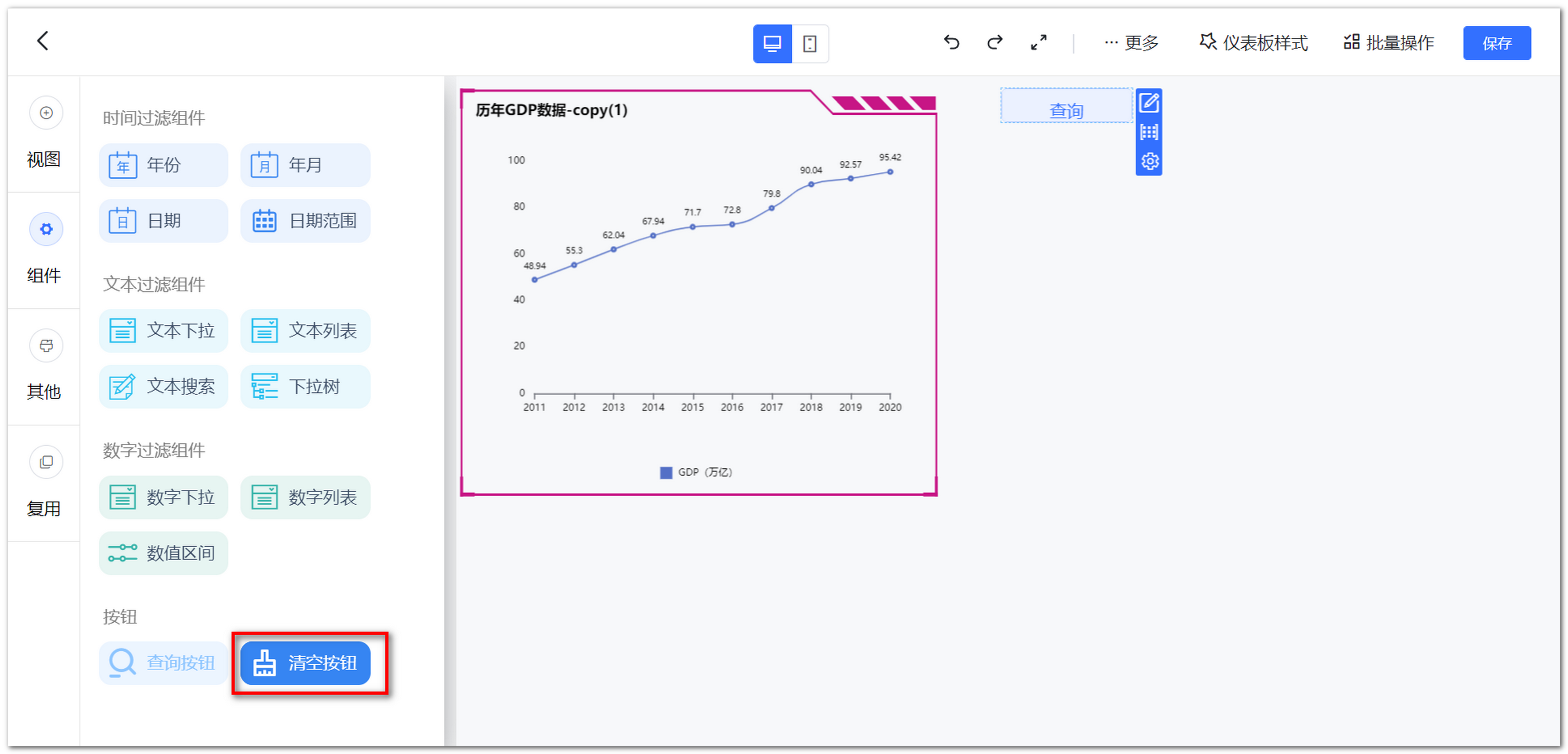This screenshot has height=754, width=1568.
Task: Click the 查询 button on canvas
Action: [1066, 106]
